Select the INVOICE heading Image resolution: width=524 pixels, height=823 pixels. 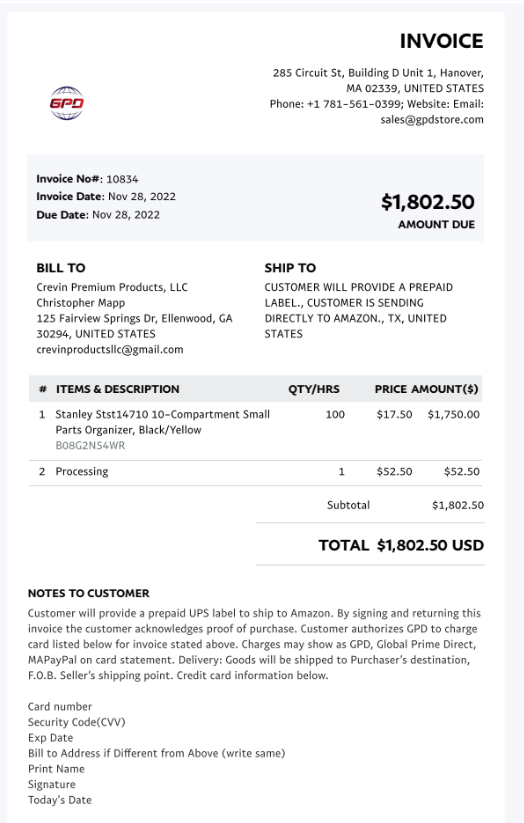coord(441,41)
